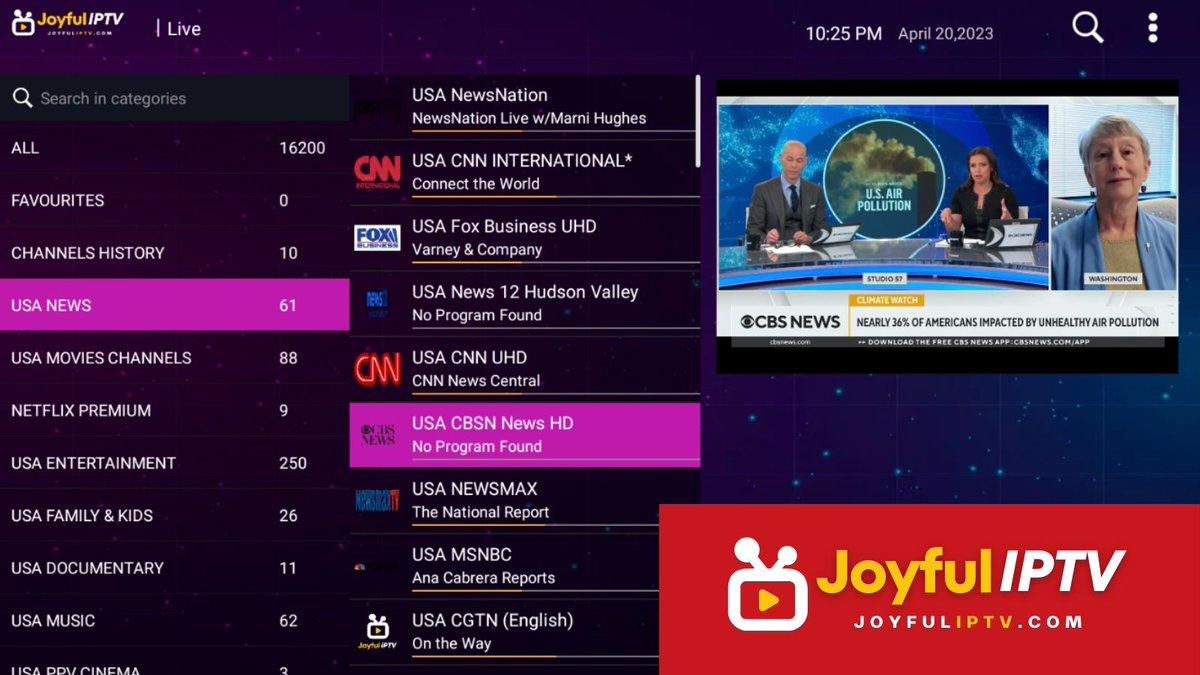Click Ana Cabrera Reports program text
The height and width of the screenshot is (675, 1200).
[x=483, y=578]
